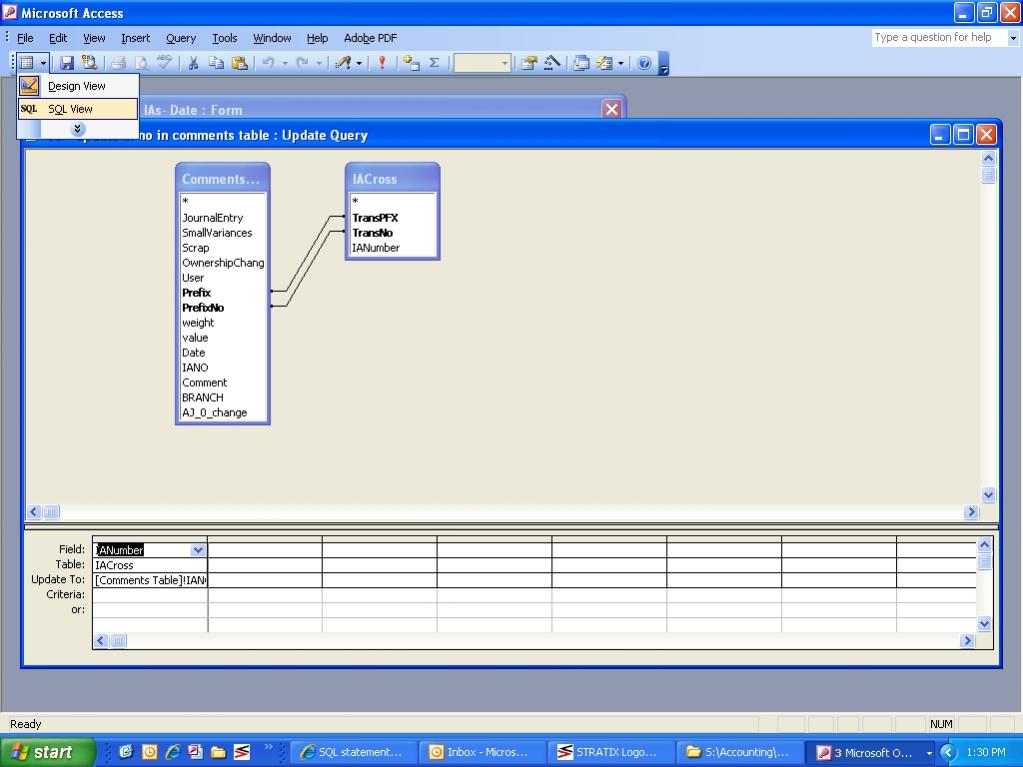The image size is (1023, 767).
Task: Save the query with the floppy icon
Action: click(x=67, y=63)
